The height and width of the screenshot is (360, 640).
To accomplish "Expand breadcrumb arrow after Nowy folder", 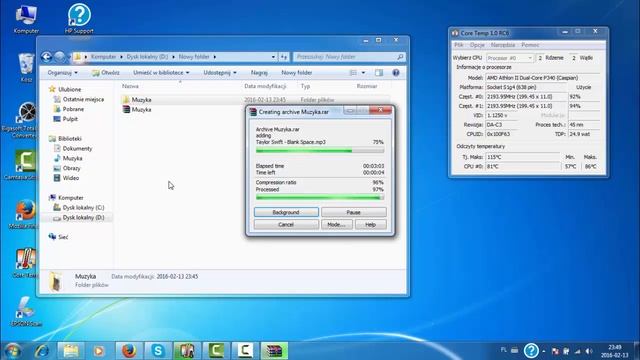I will [215, 57].
